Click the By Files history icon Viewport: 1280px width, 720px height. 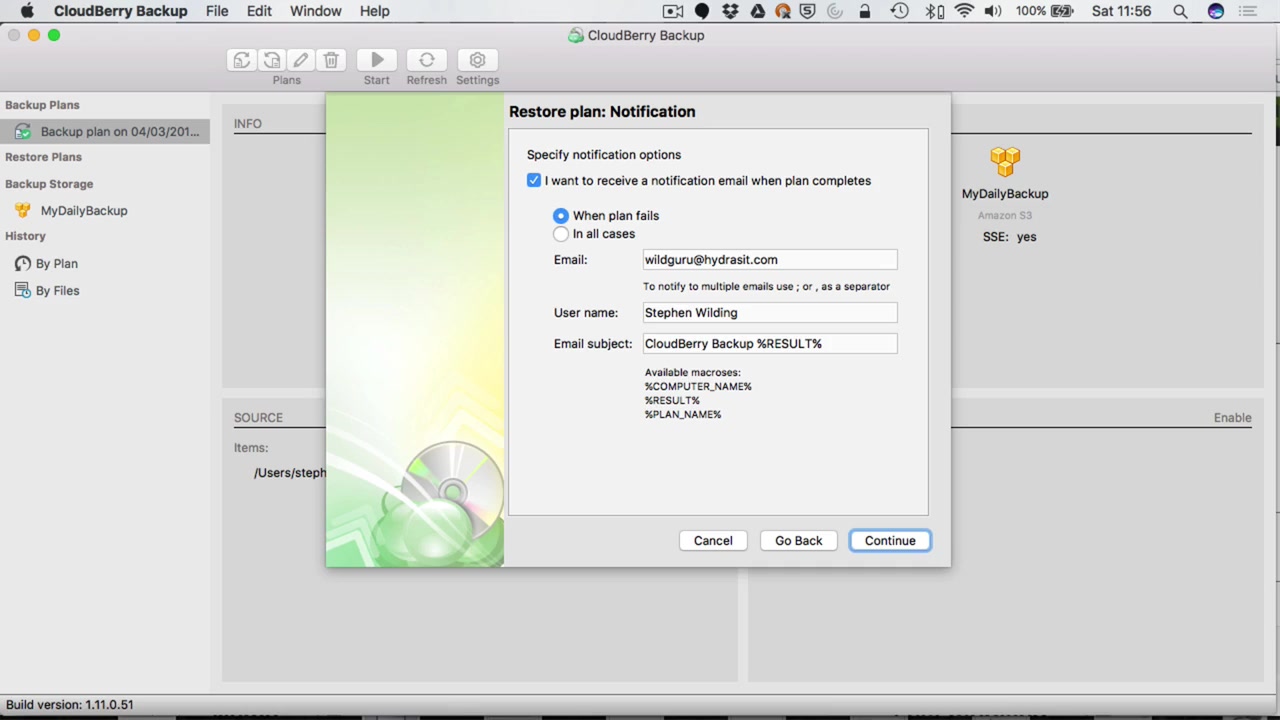tap(23, 290)
